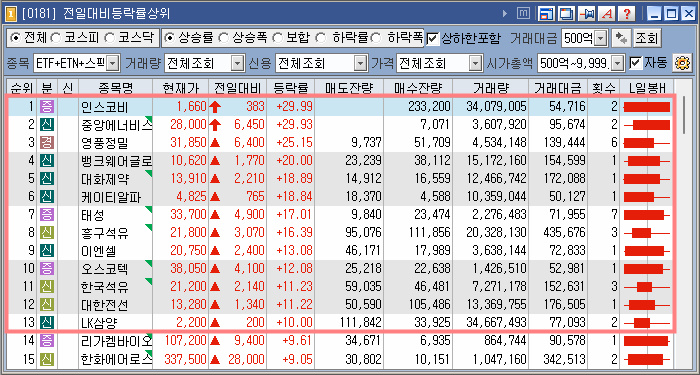The width and height of the screenshot is (700, 375).
Task: Sort by the 거래대금 column header
Action: pos(558,88)
